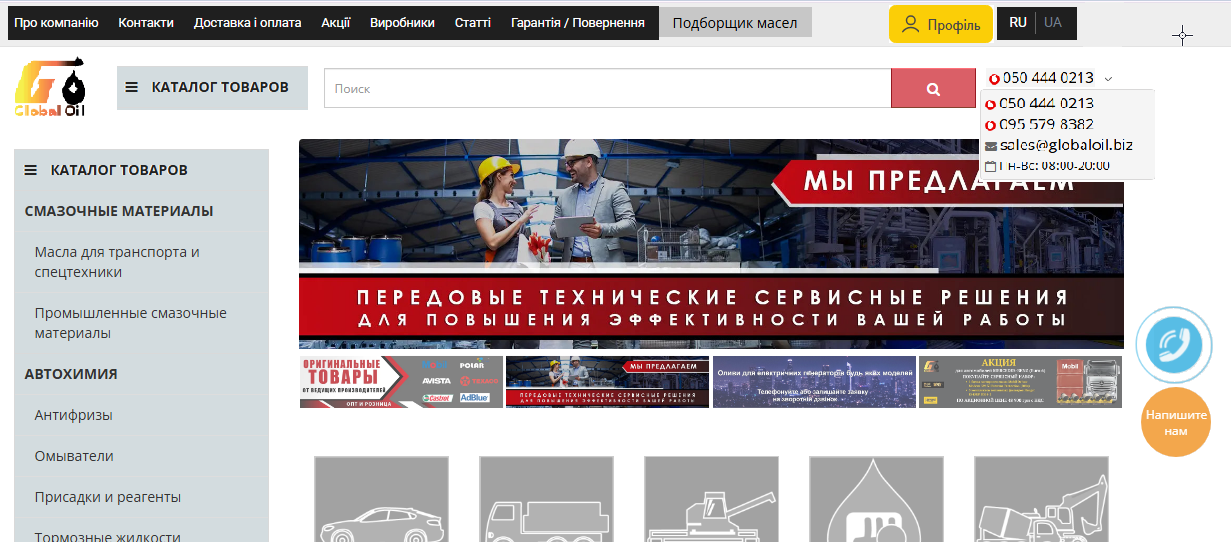
Task: Click the sales@globaloil.biz email link
Action: [1066, 145]
